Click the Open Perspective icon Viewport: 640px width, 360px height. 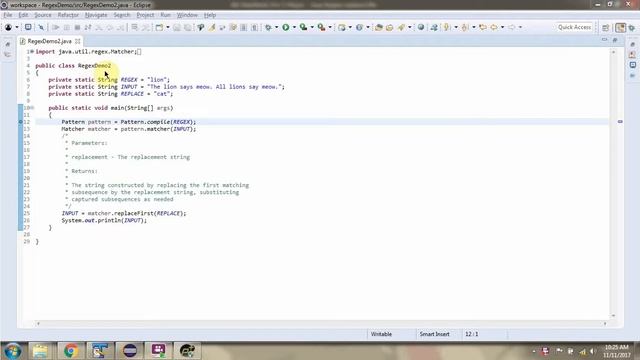[x=606, y=27]
